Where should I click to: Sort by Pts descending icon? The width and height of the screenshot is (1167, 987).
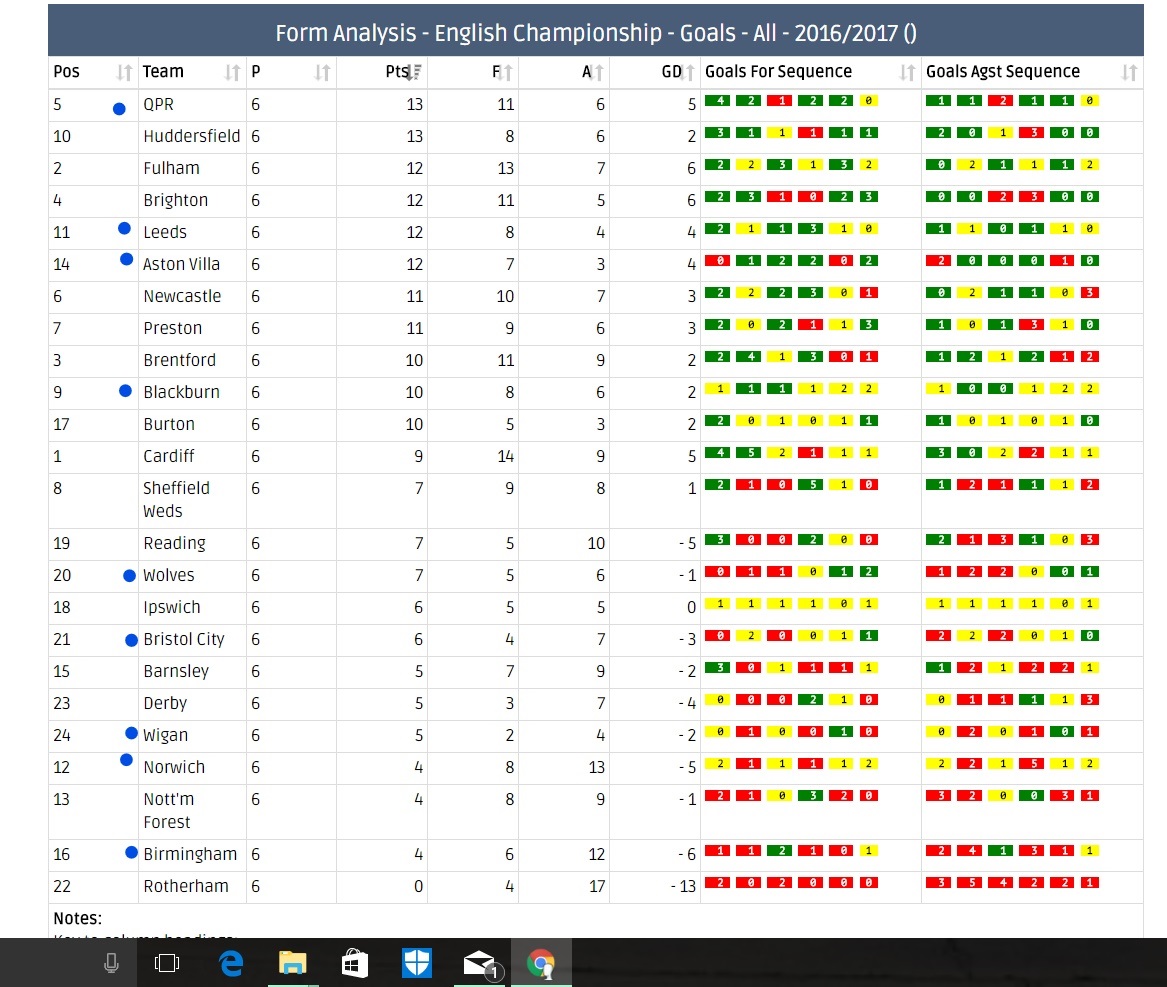tap(416, 71)
